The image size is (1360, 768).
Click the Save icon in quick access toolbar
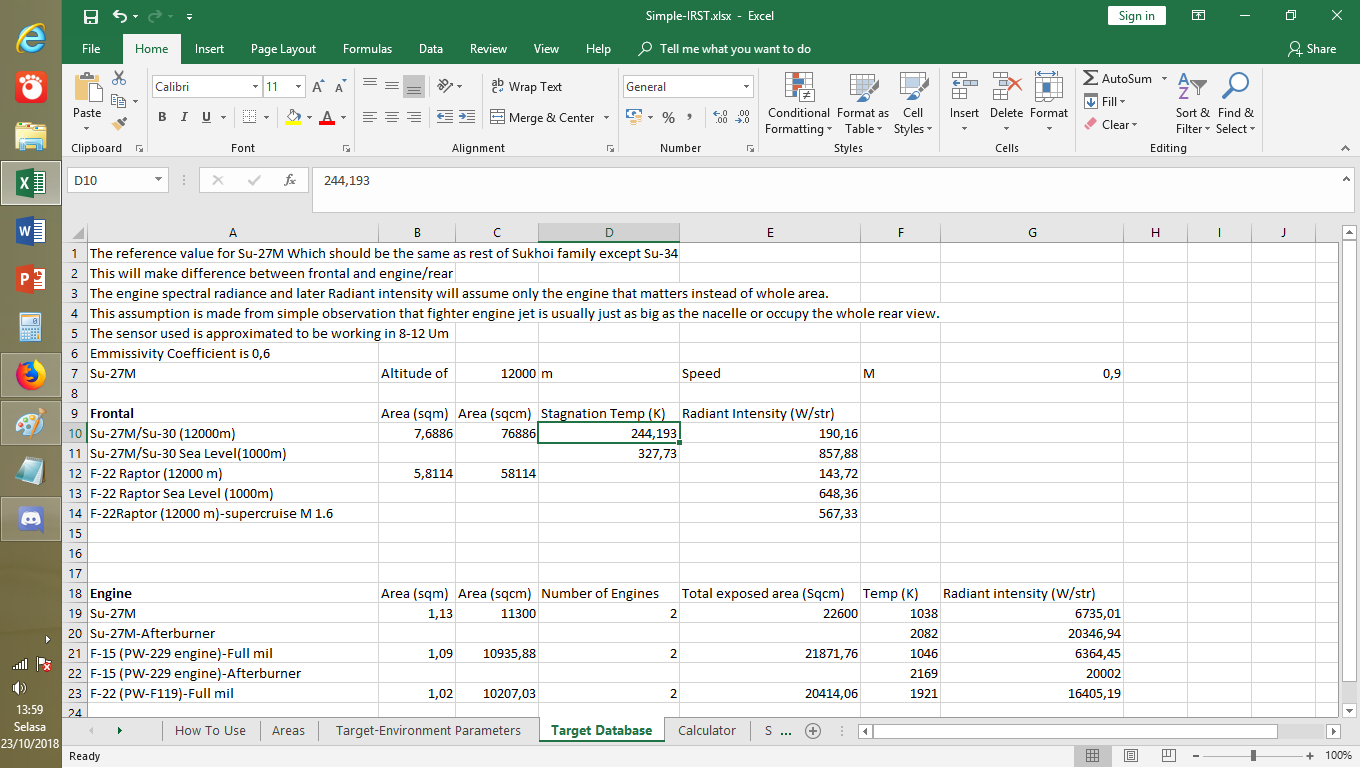pyautogui.click(x=91, y=16)
